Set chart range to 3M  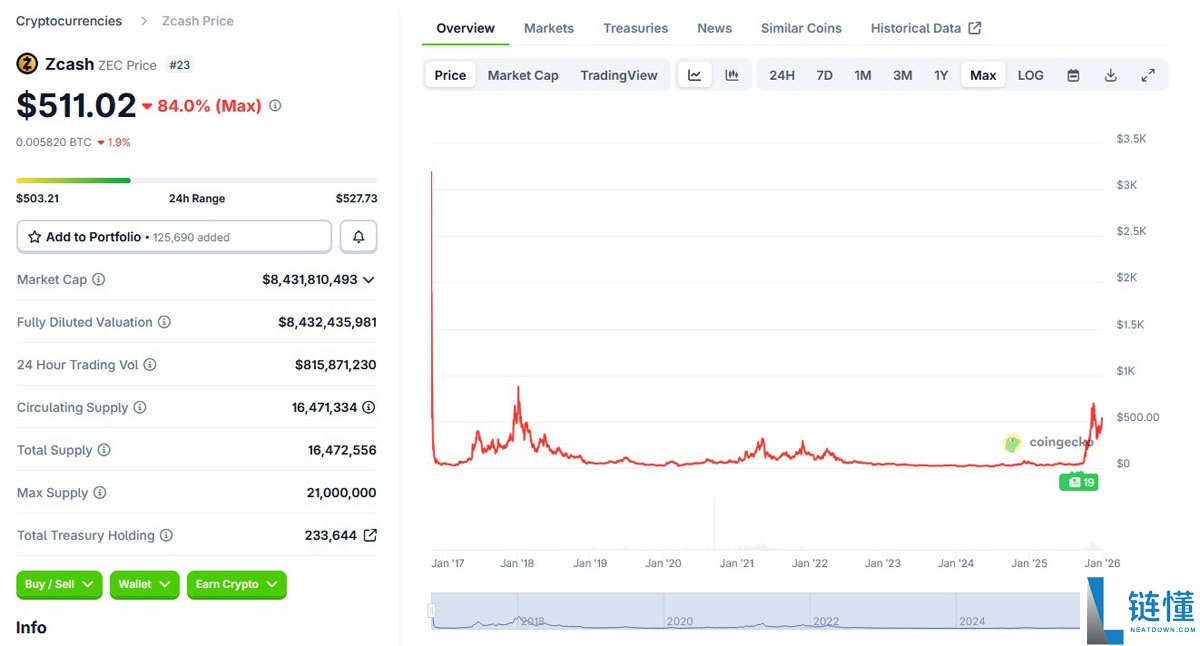903,75
